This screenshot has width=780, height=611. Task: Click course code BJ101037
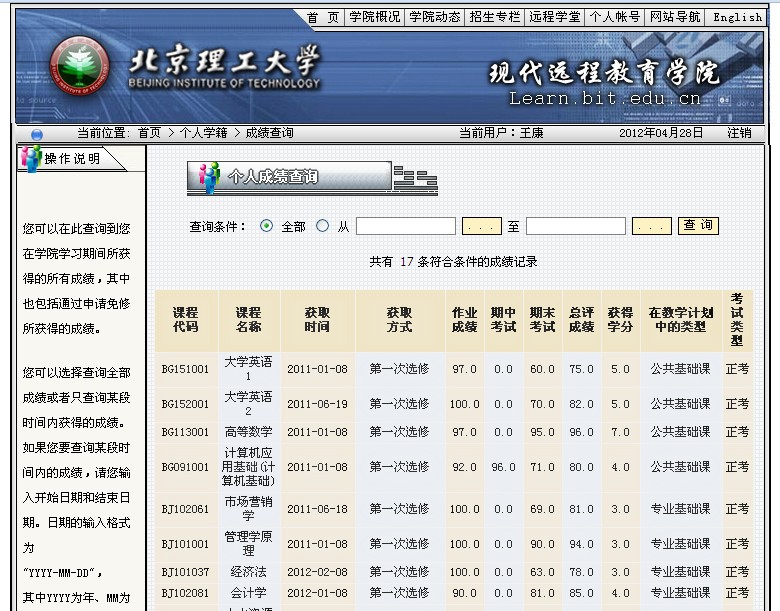click(186, 572)
